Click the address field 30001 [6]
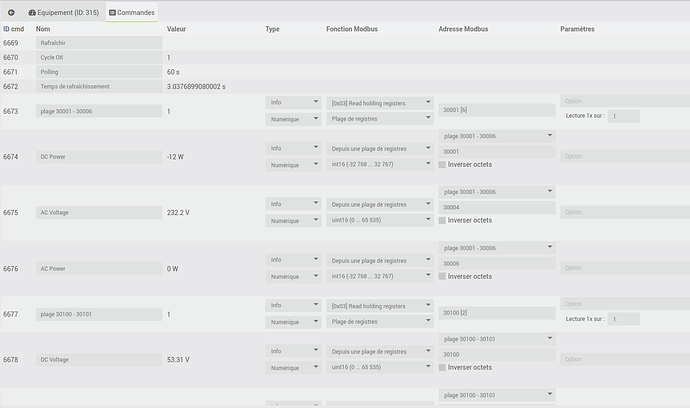Screen dimensions: 690x408 [497, 110]
